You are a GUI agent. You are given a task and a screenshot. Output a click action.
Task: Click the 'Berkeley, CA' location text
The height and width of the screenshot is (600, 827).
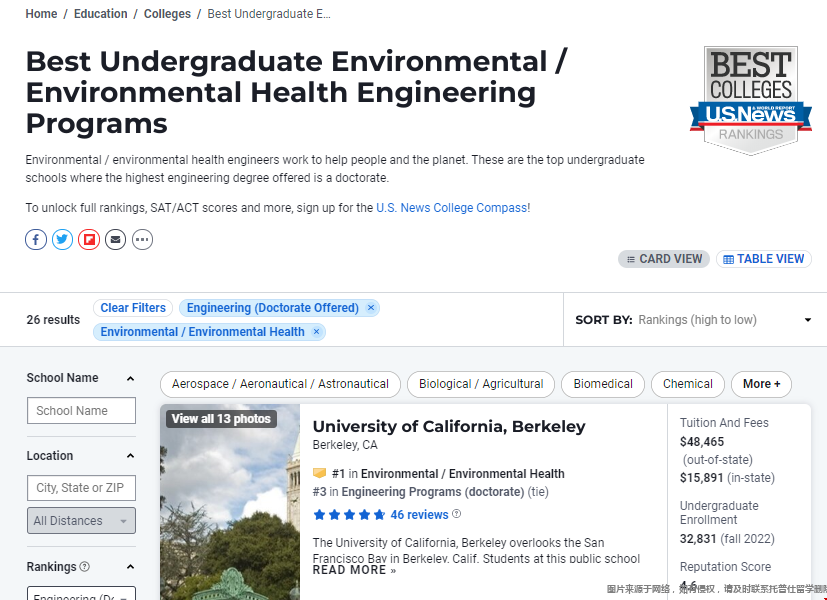345,445
